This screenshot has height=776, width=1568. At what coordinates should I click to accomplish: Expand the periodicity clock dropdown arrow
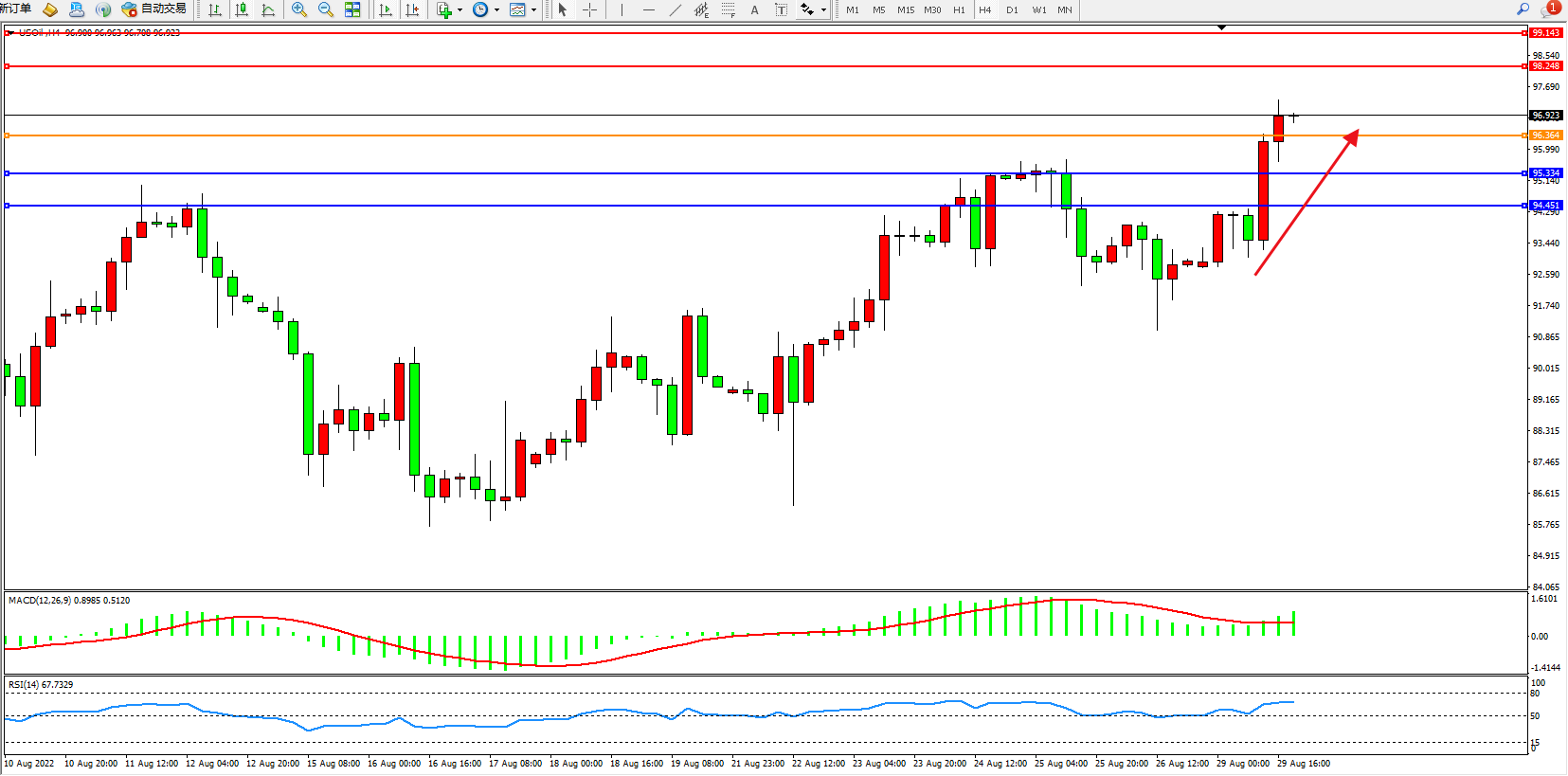coord(496,9)
